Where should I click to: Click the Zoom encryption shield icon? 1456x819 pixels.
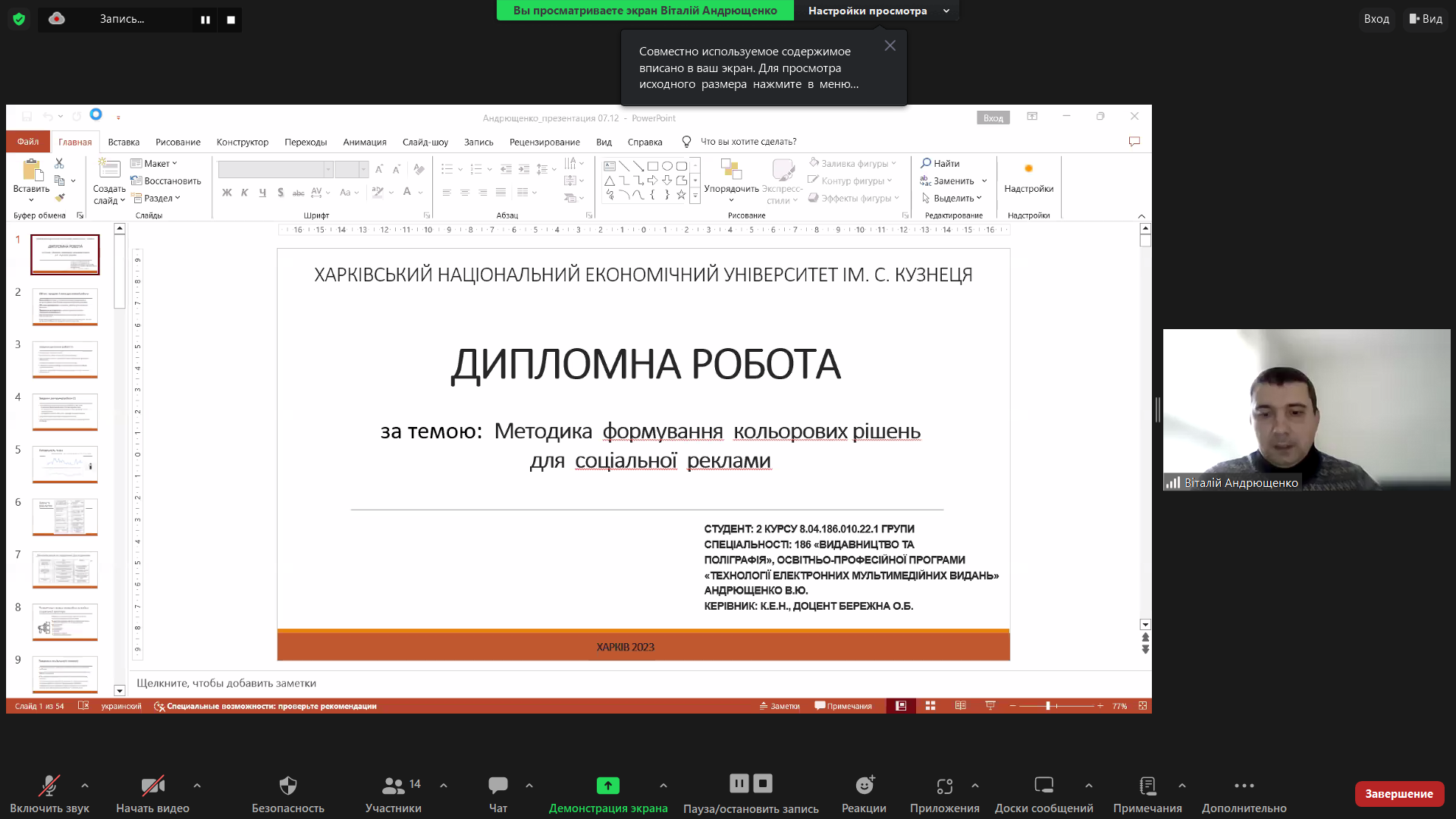(x=19, y=19)
